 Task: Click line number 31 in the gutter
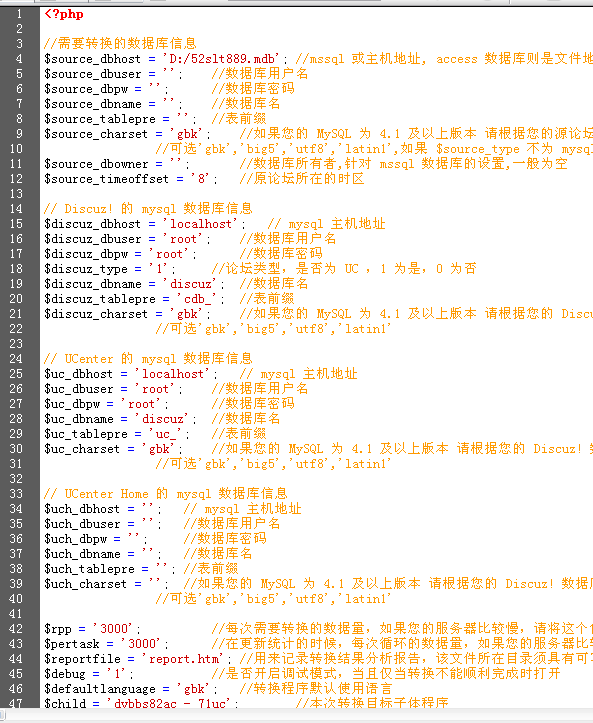click(x=16, y=464)
